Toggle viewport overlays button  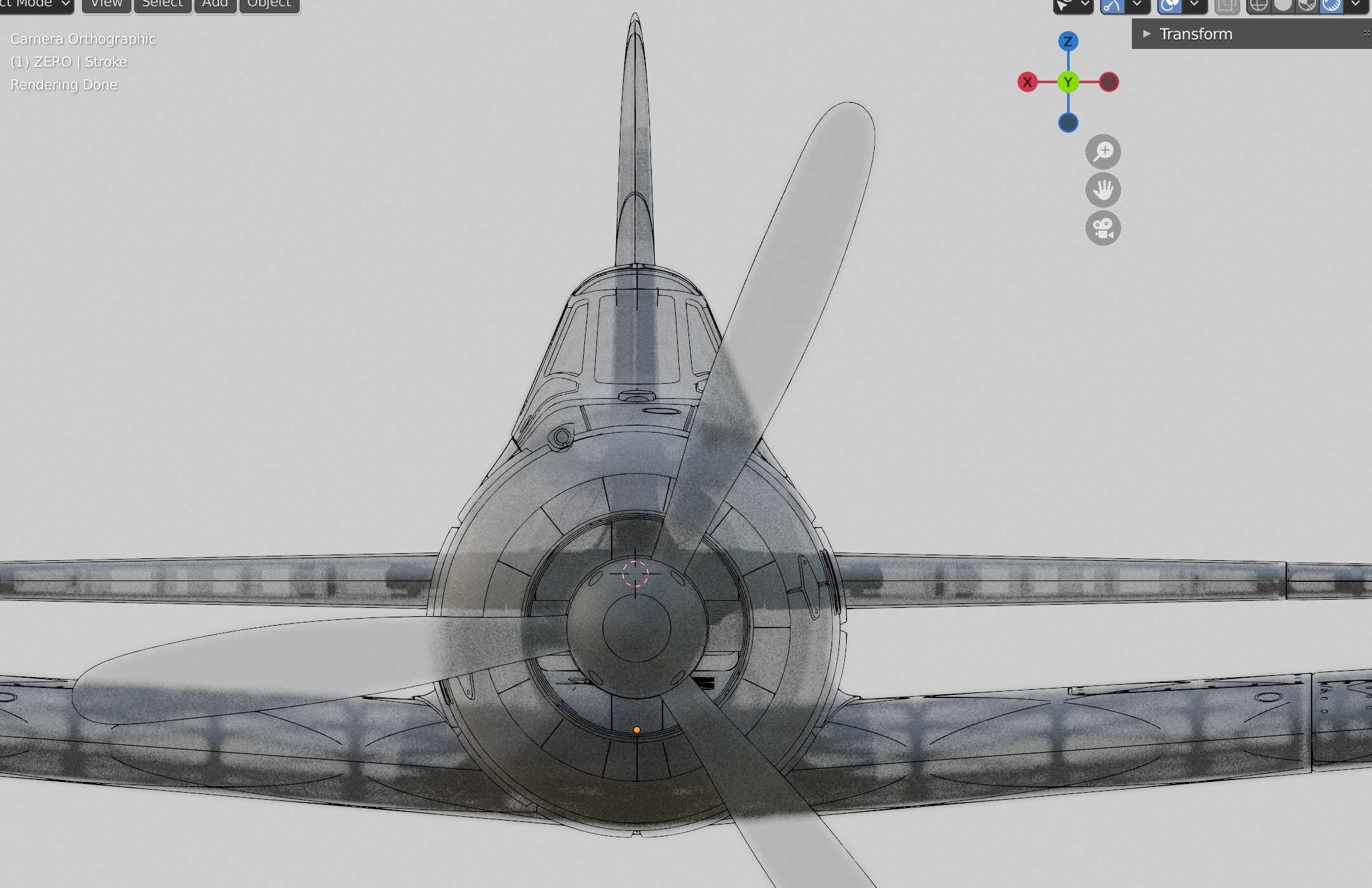pos(1169,5)
